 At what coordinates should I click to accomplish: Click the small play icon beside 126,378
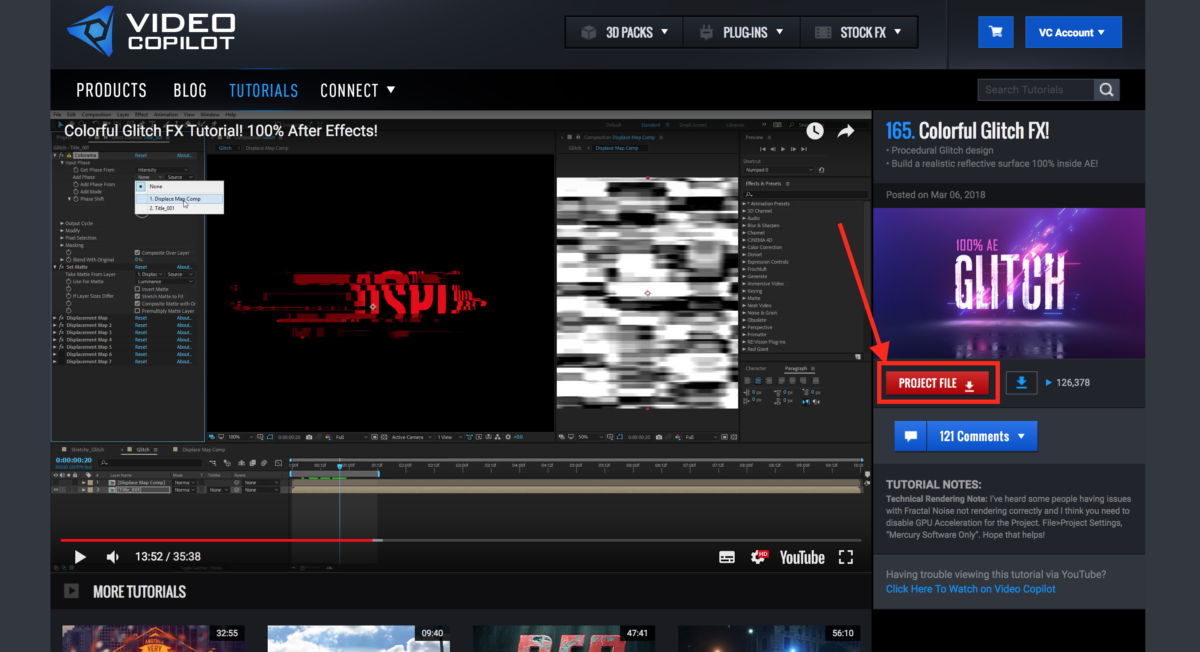pyautogui.click(x=1049, y=383)
